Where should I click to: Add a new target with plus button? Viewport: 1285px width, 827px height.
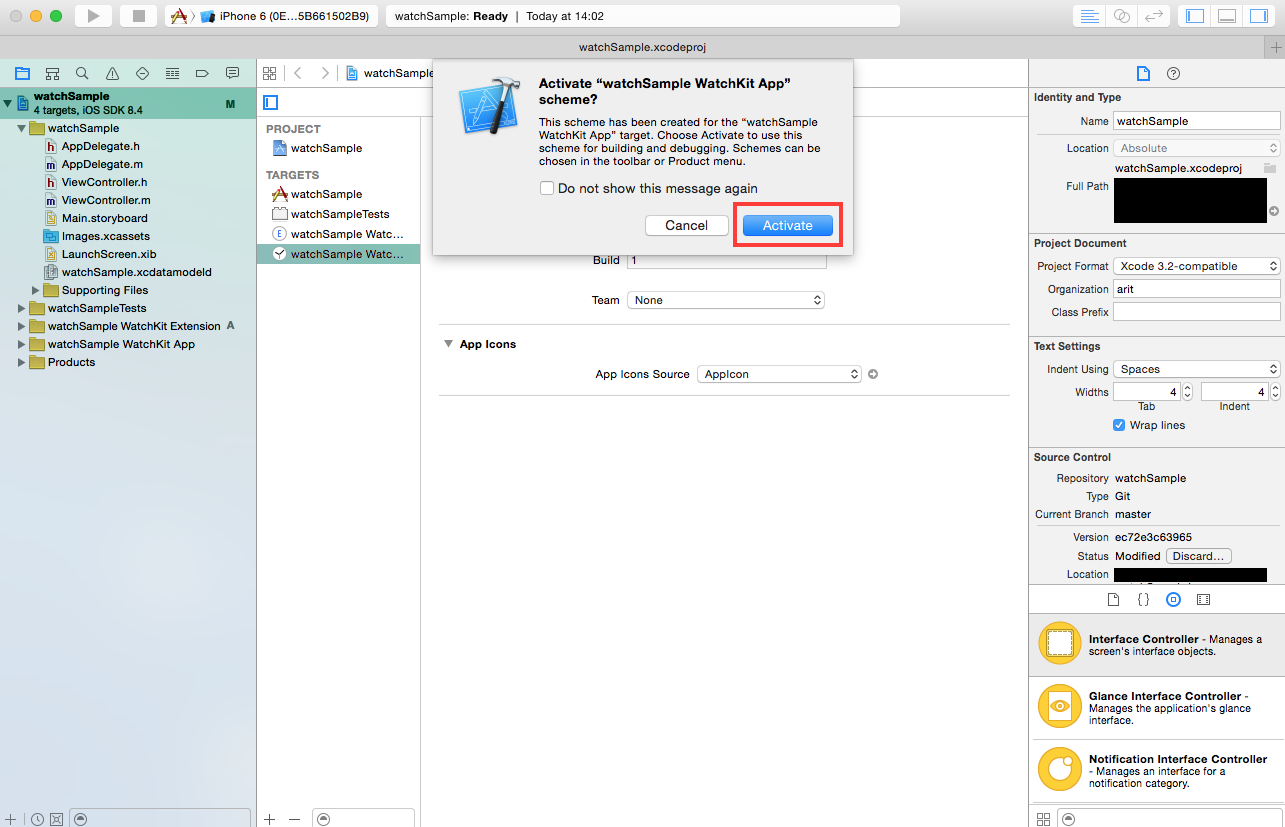[270, 819]
